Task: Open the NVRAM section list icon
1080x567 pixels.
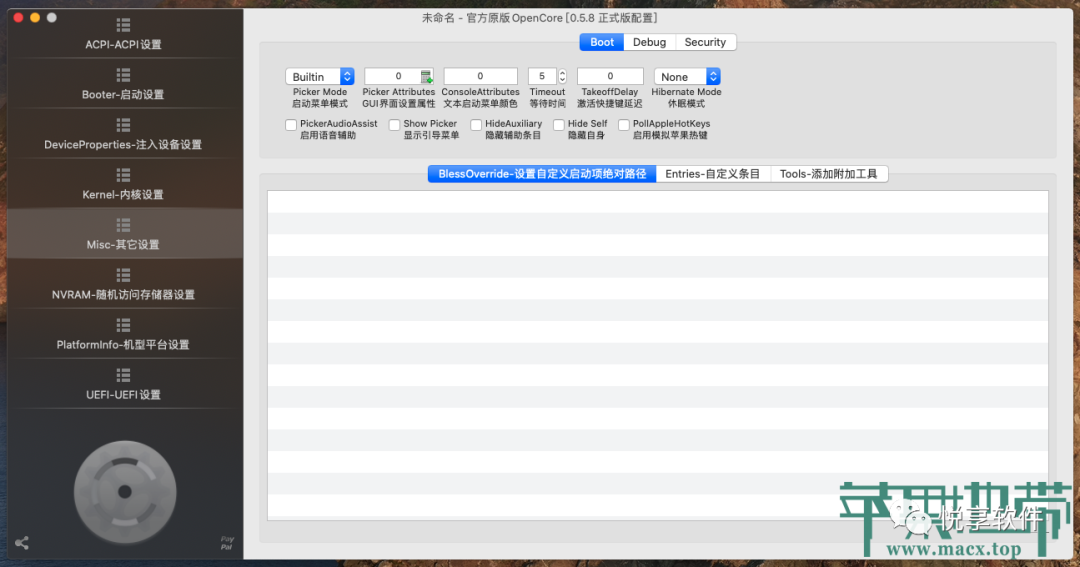Action: tap(123, 275)
